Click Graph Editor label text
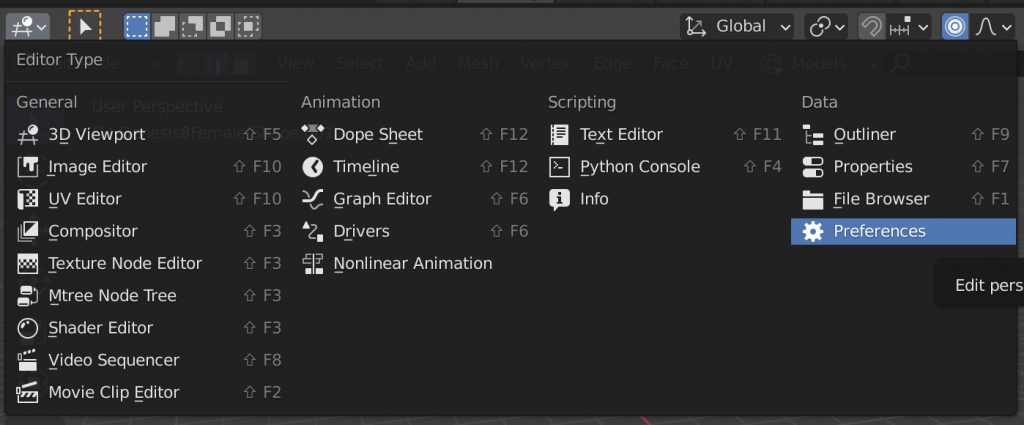Image resolution: width=1024 pixels, height=425 pixels. click(382, 198)
